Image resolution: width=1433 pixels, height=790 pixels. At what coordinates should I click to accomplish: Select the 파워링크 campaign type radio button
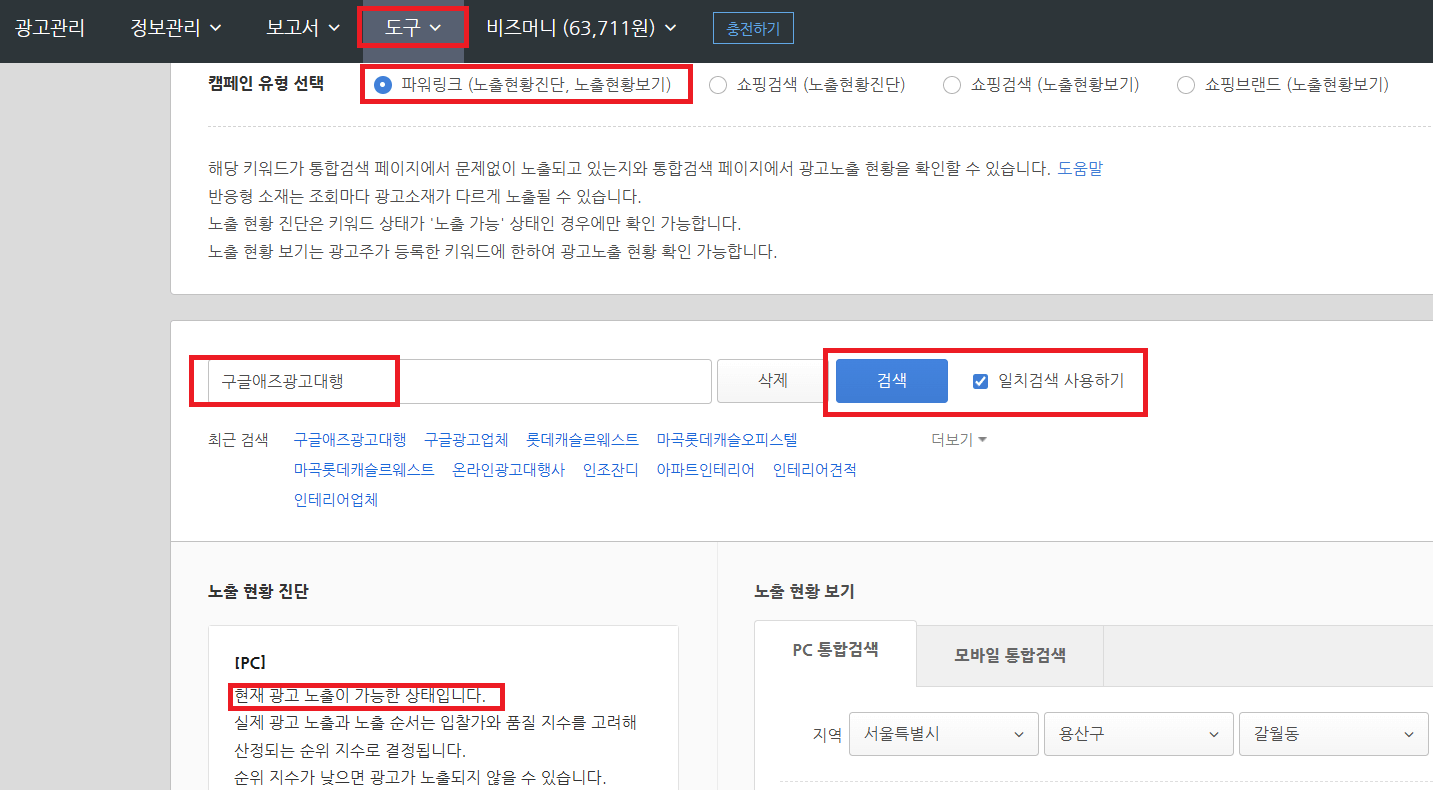(383, 86)
